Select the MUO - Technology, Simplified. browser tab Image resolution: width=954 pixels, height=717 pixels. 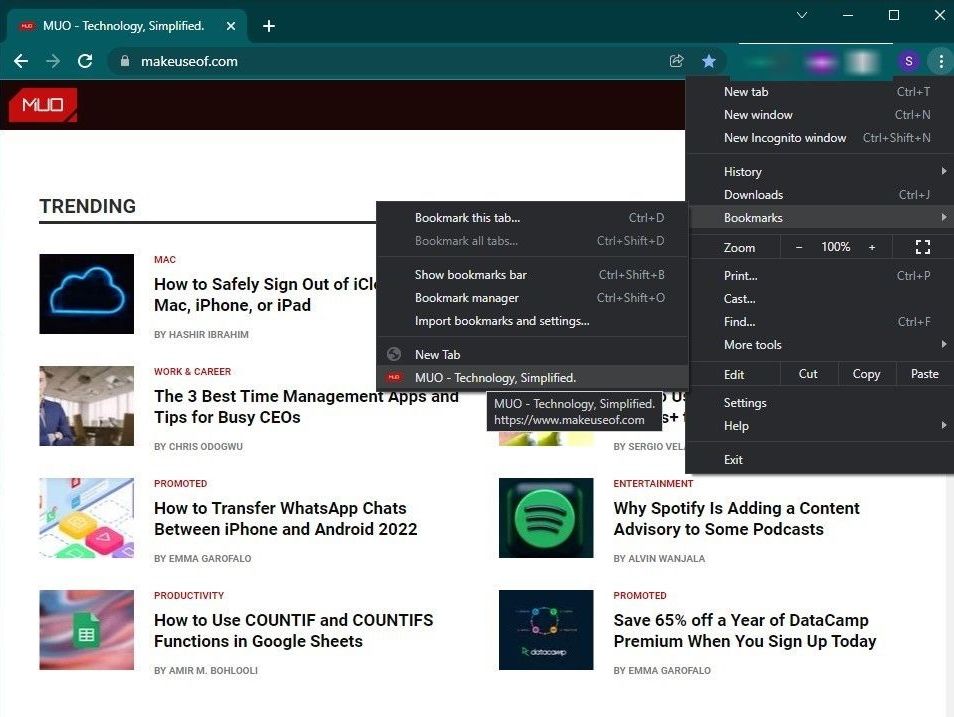click(127, 26)
